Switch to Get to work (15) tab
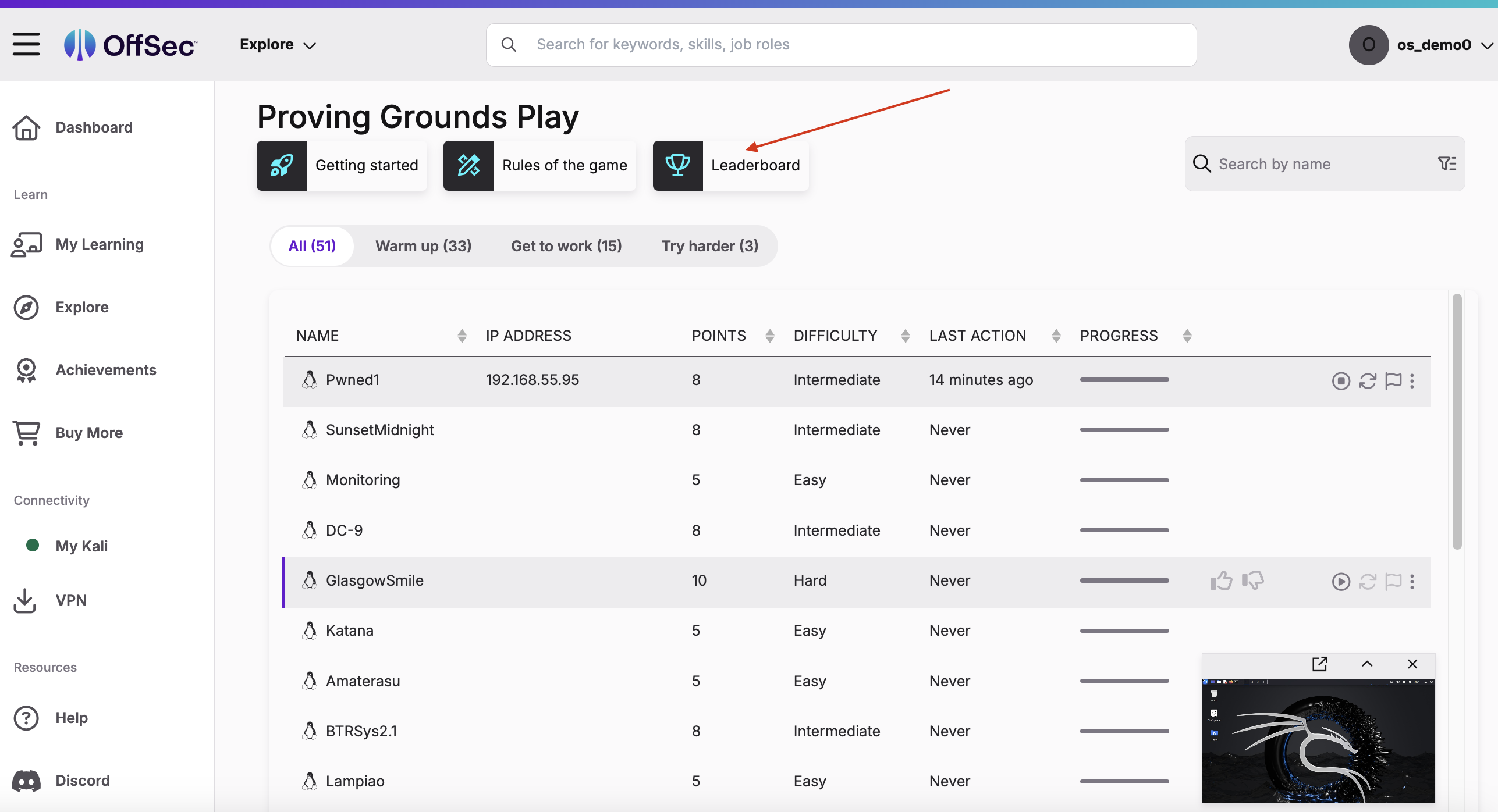The image size is (1498, 812). (566, 246)
